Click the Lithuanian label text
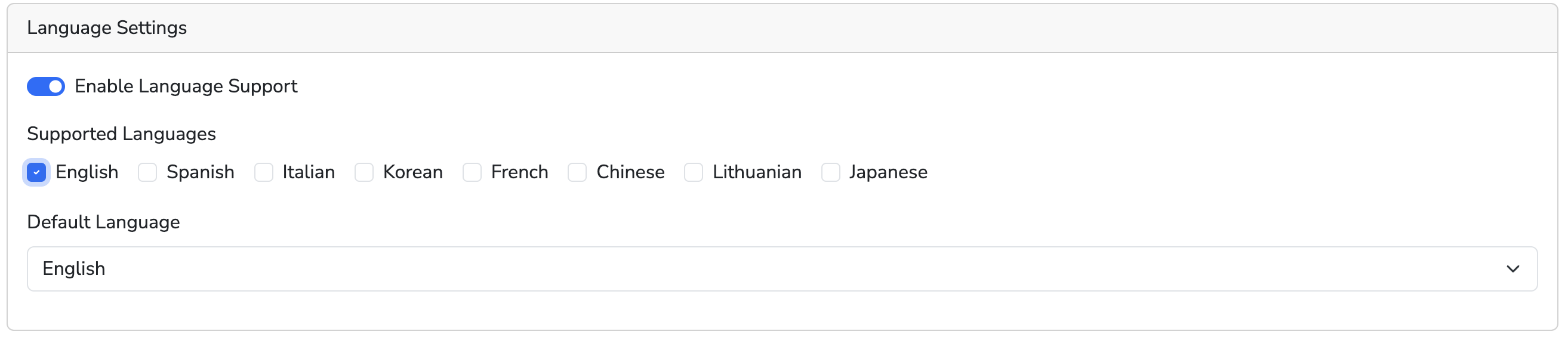Screen dimensions: 1568x344 (x=757, y=173)
